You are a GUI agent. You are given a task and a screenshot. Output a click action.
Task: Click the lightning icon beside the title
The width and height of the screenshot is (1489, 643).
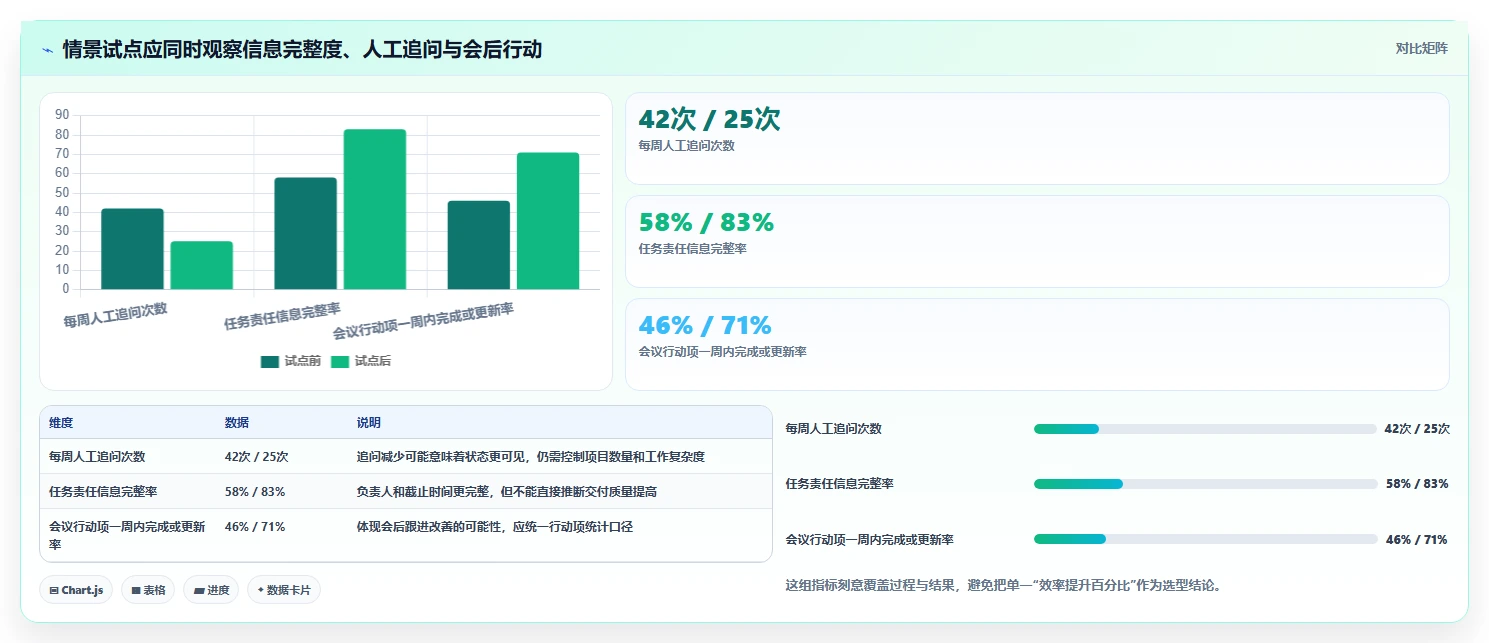47,50
